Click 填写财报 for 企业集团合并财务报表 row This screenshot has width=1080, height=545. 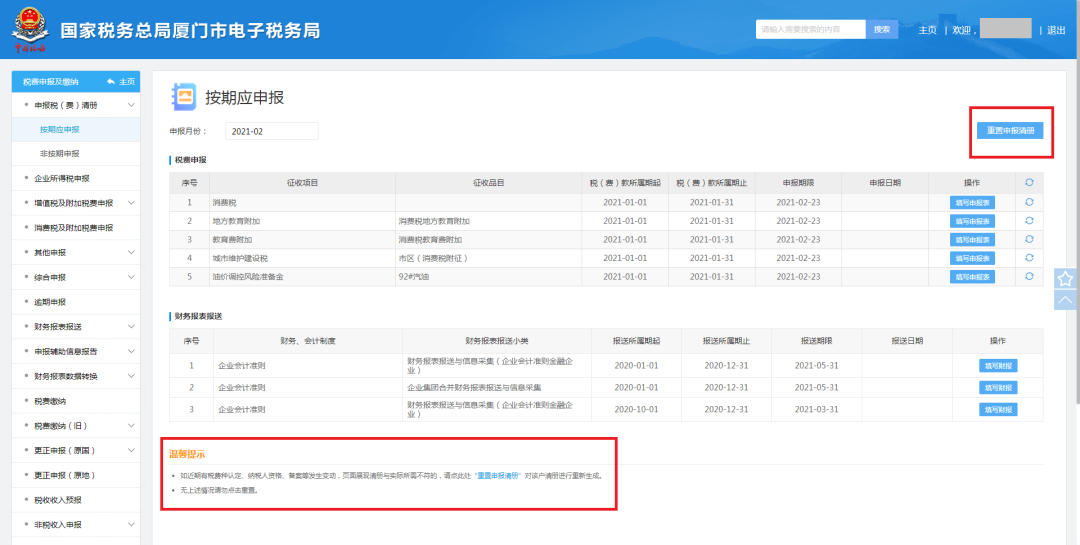point(998,388)
